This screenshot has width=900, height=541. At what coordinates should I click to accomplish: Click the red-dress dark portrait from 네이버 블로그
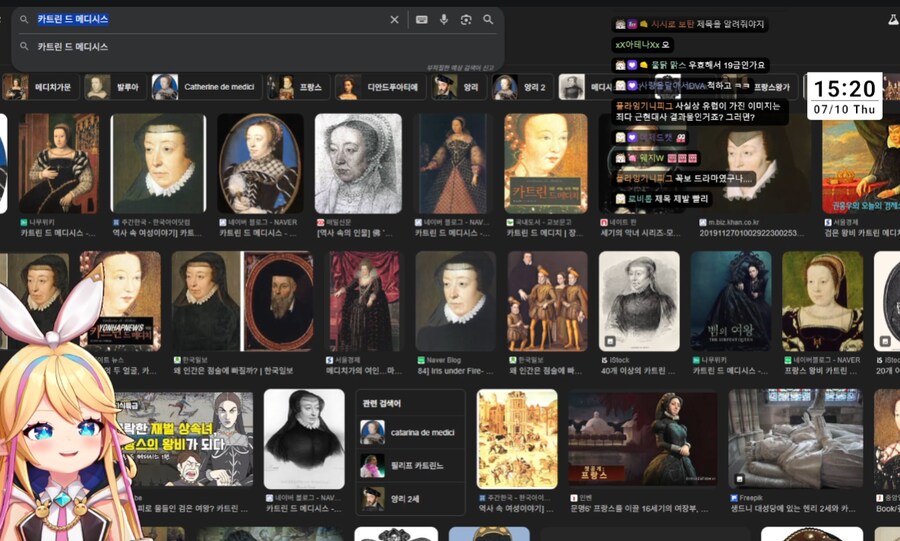point(453,164)
